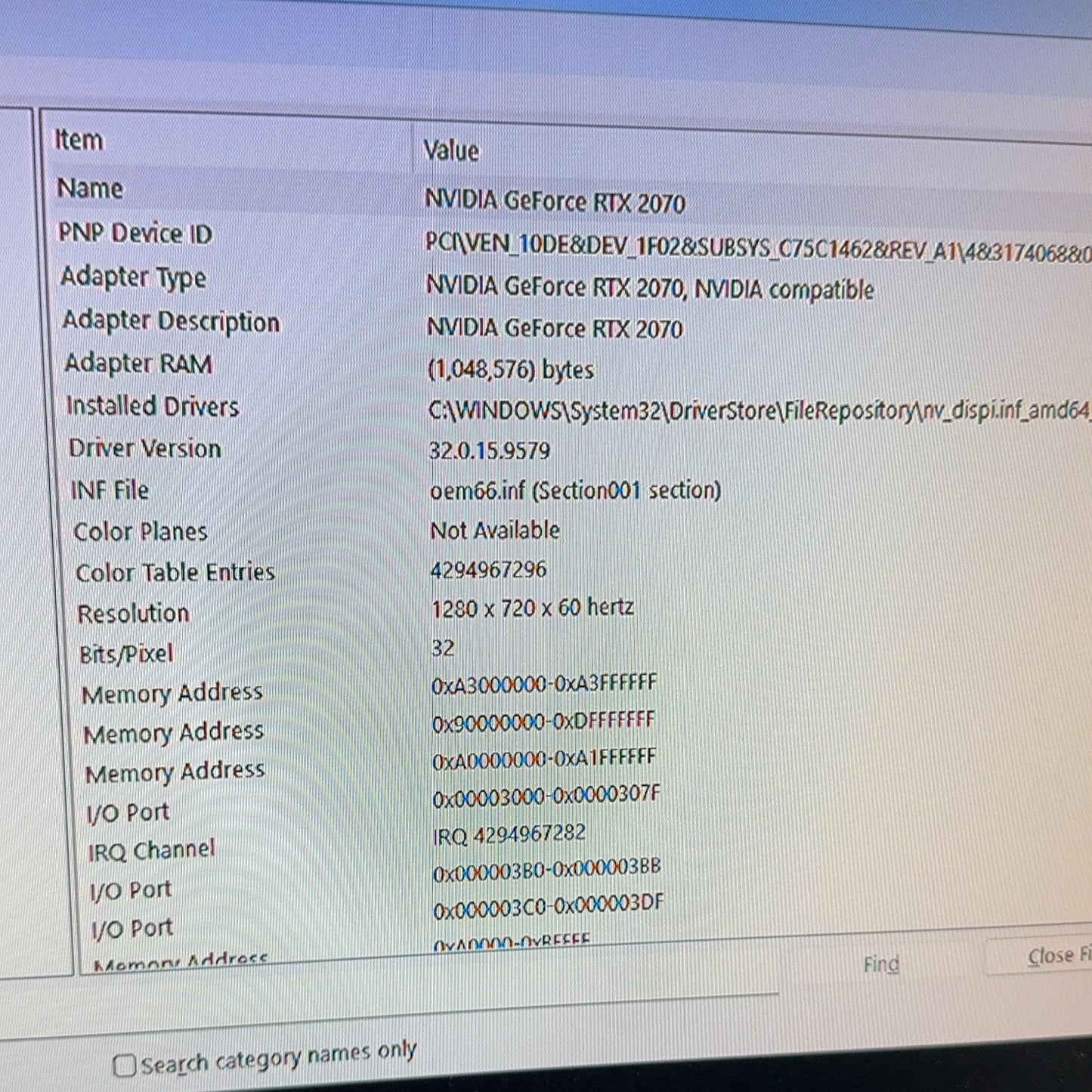
Task: Tick the 'Search category names only' checkbox
Action: (x=124, y=1066)
